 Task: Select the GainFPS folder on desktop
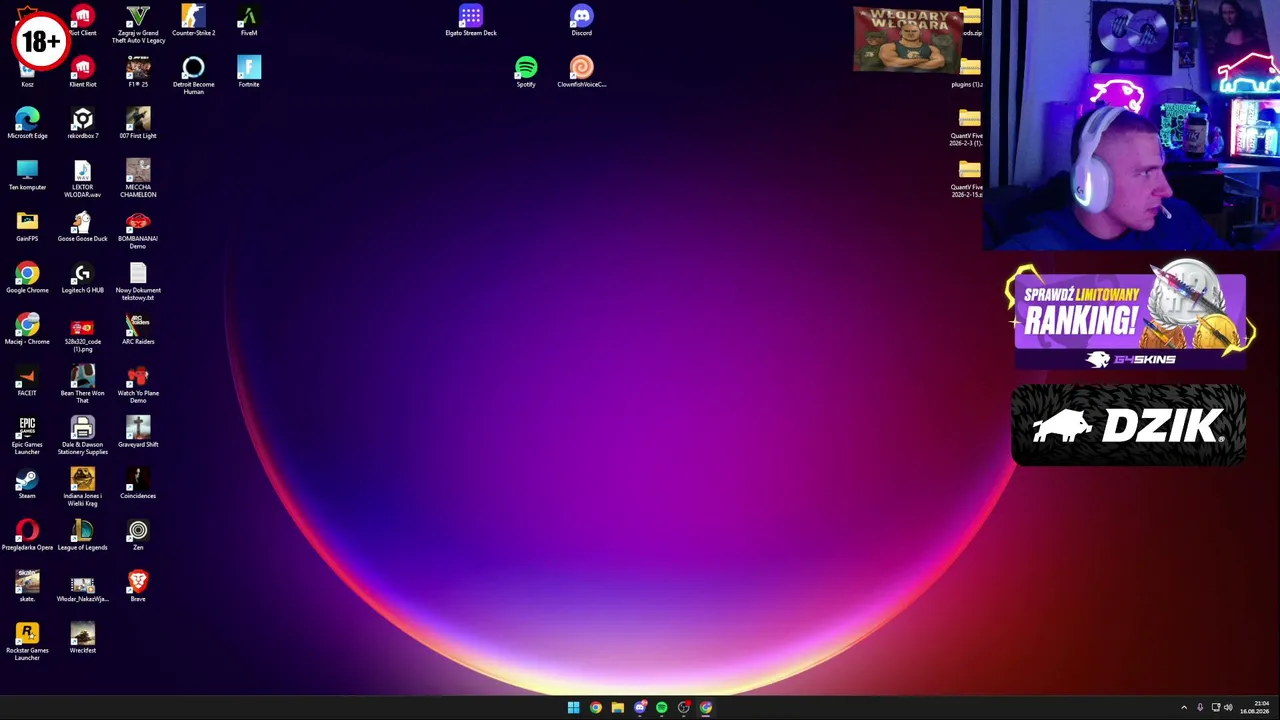pyautogui.click(x=27, y=227)
